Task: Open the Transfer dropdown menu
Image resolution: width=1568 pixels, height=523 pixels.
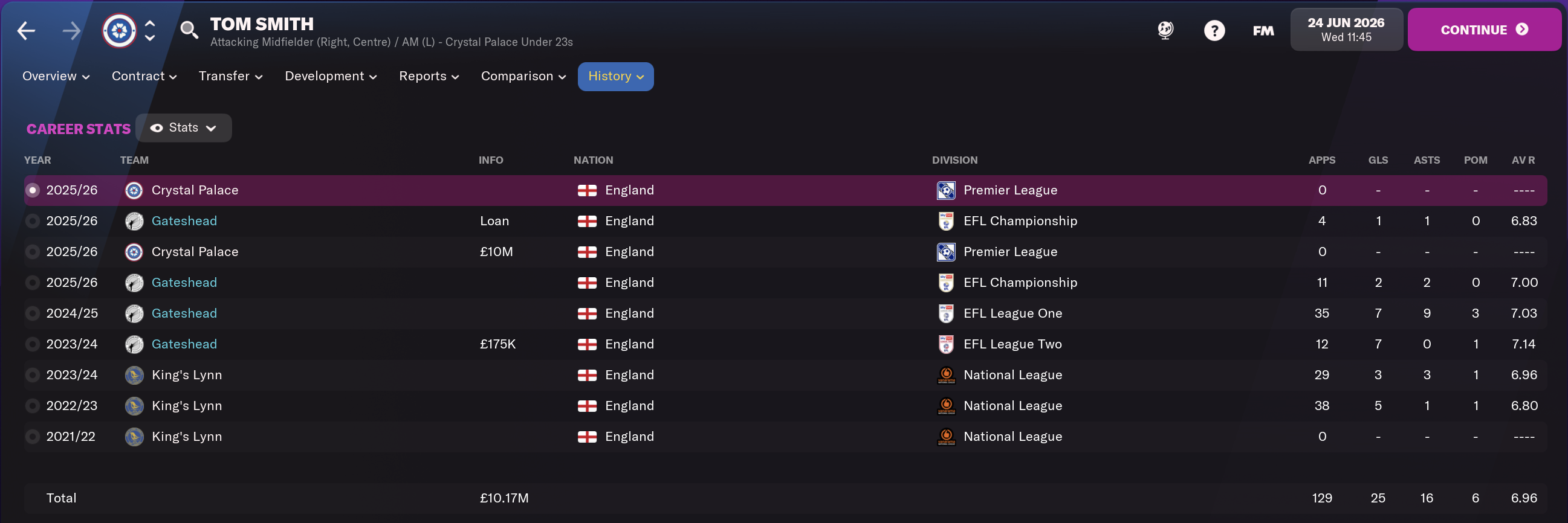Action: [231, 77]
